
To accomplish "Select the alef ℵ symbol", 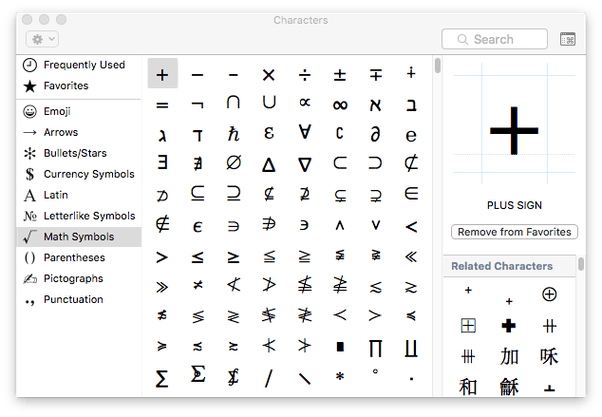I will click(375, 104).
